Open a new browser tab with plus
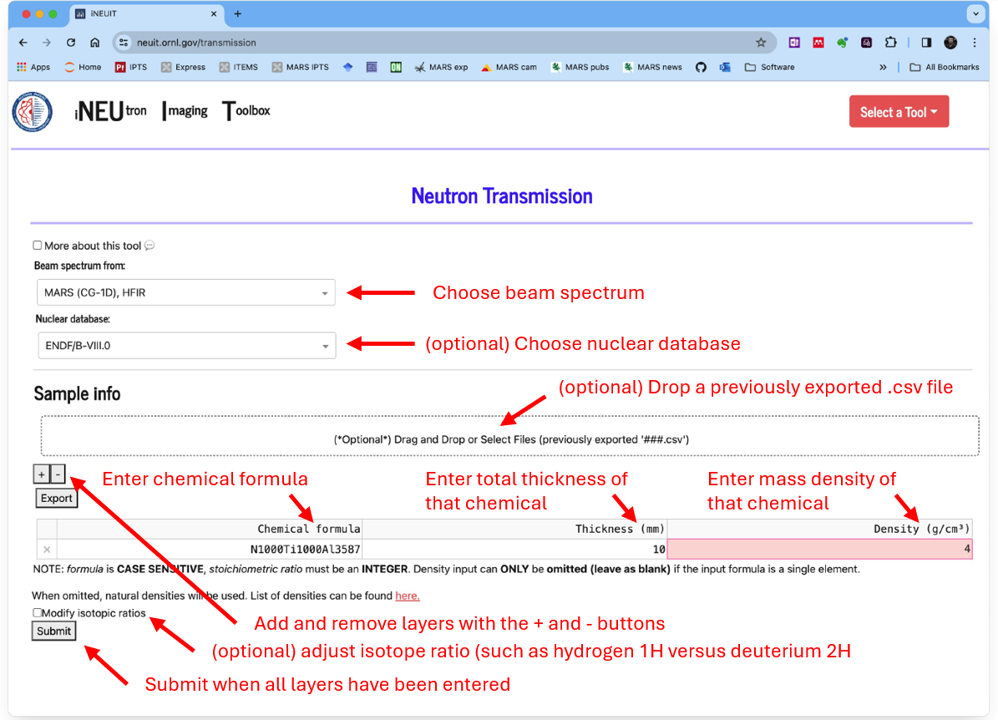 tap(238, 15)
